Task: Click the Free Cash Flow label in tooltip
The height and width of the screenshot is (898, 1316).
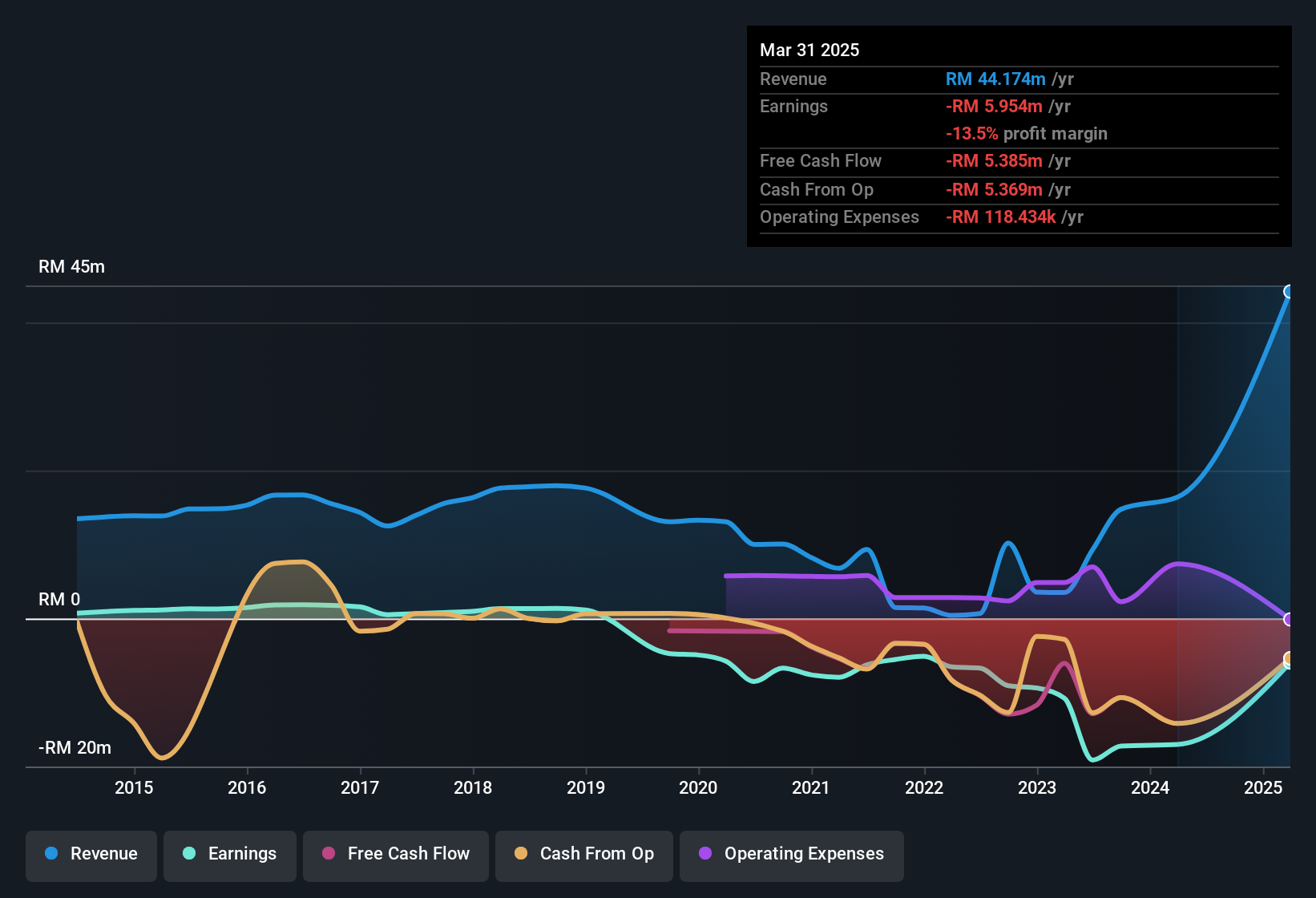Action: [x=821, y=160]
